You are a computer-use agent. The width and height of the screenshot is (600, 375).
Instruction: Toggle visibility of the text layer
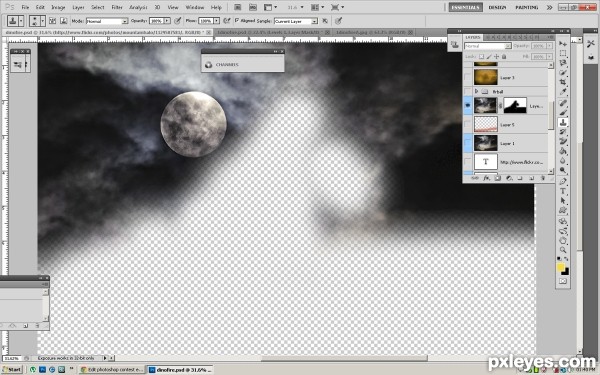pos(468,162)
